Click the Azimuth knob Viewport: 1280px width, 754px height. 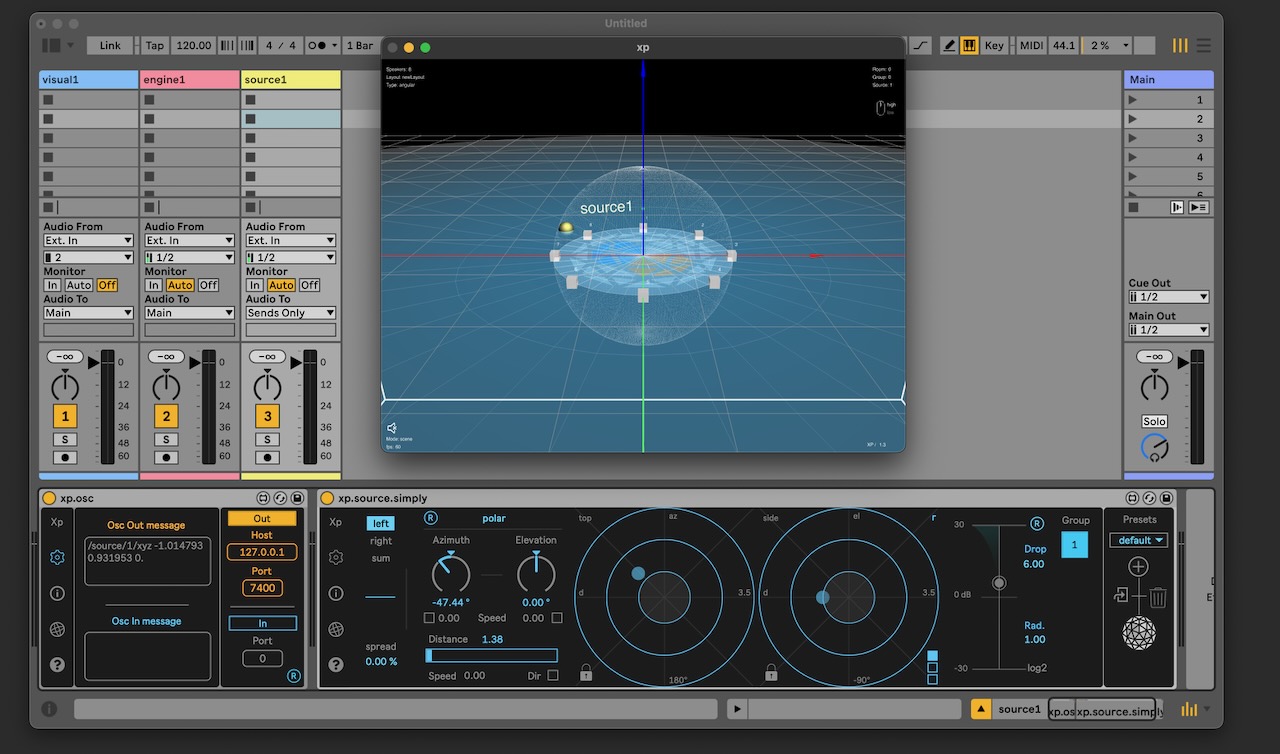(451, 573)
